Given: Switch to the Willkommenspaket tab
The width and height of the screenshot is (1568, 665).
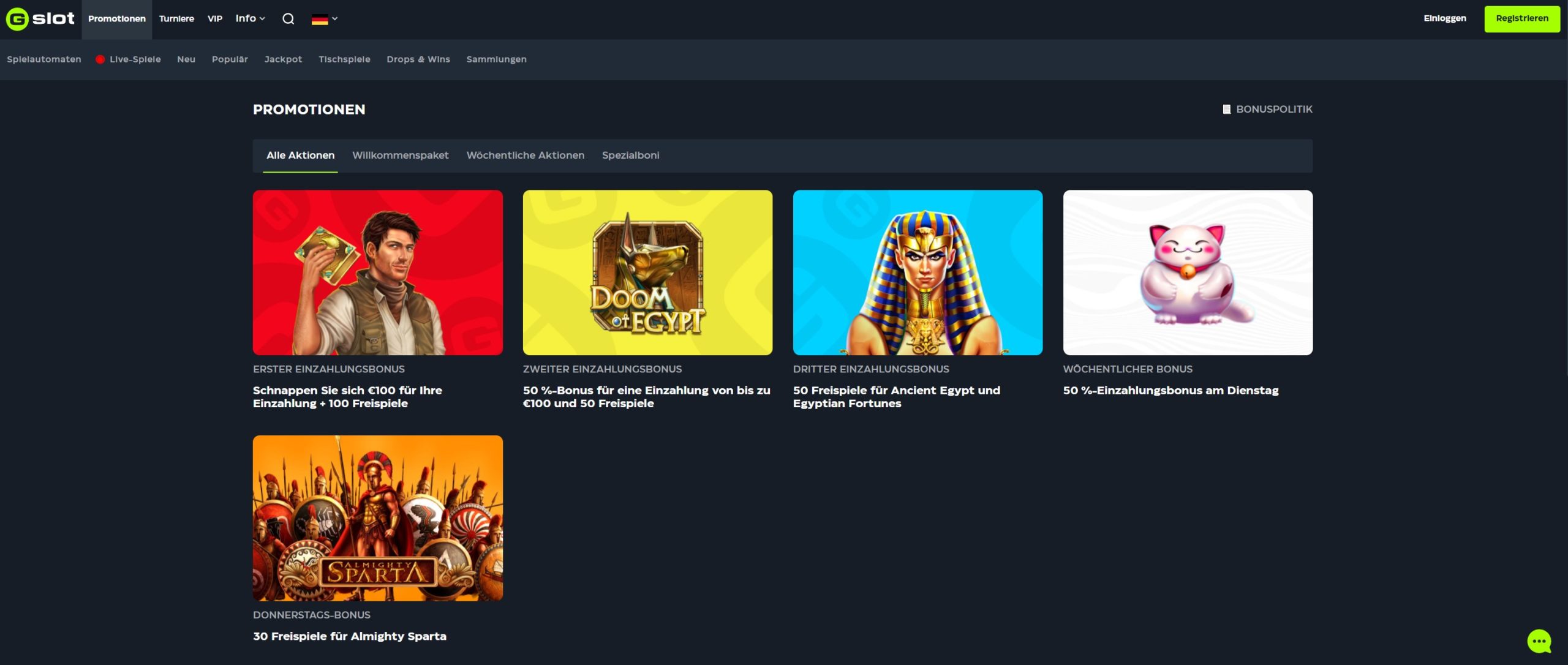Looking at the screenshot, I should click(400, 156).
